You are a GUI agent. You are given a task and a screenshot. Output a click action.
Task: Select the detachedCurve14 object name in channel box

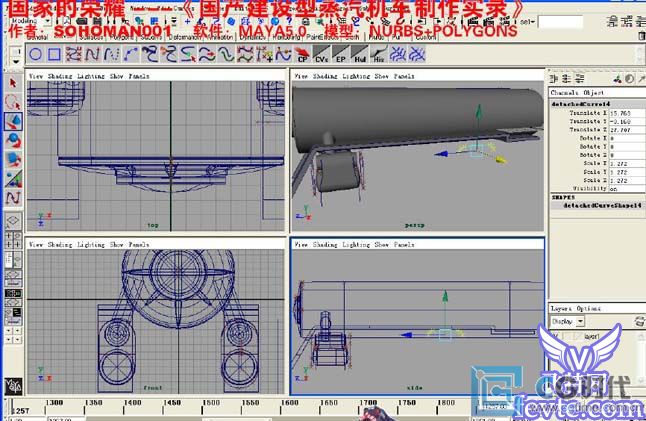580,104
